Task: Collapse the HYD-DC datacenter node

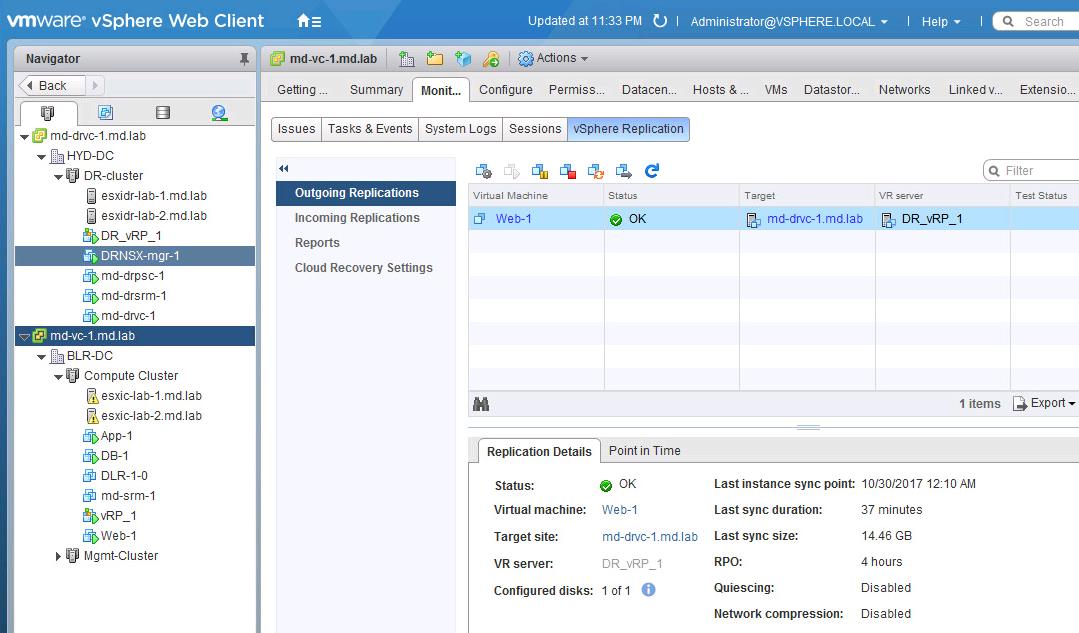Action: (41, 156)
